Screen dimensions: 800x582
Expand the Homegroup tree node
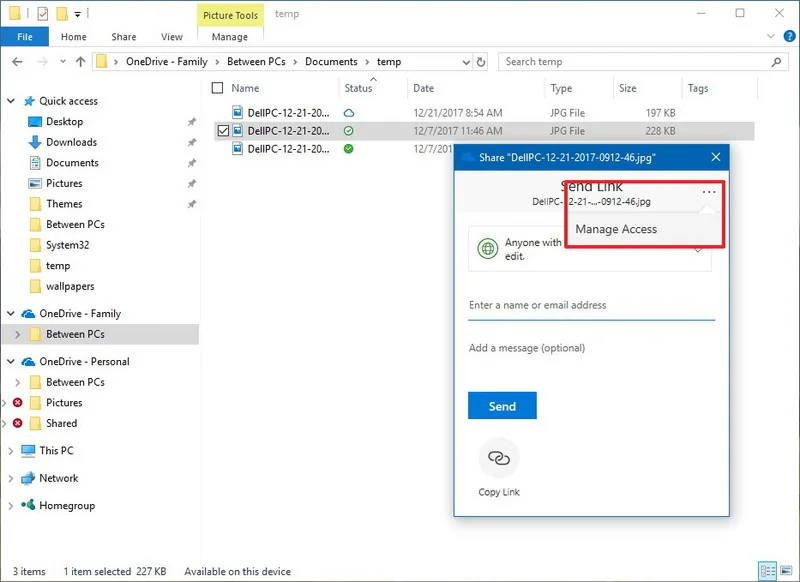(x=11, y=506)
